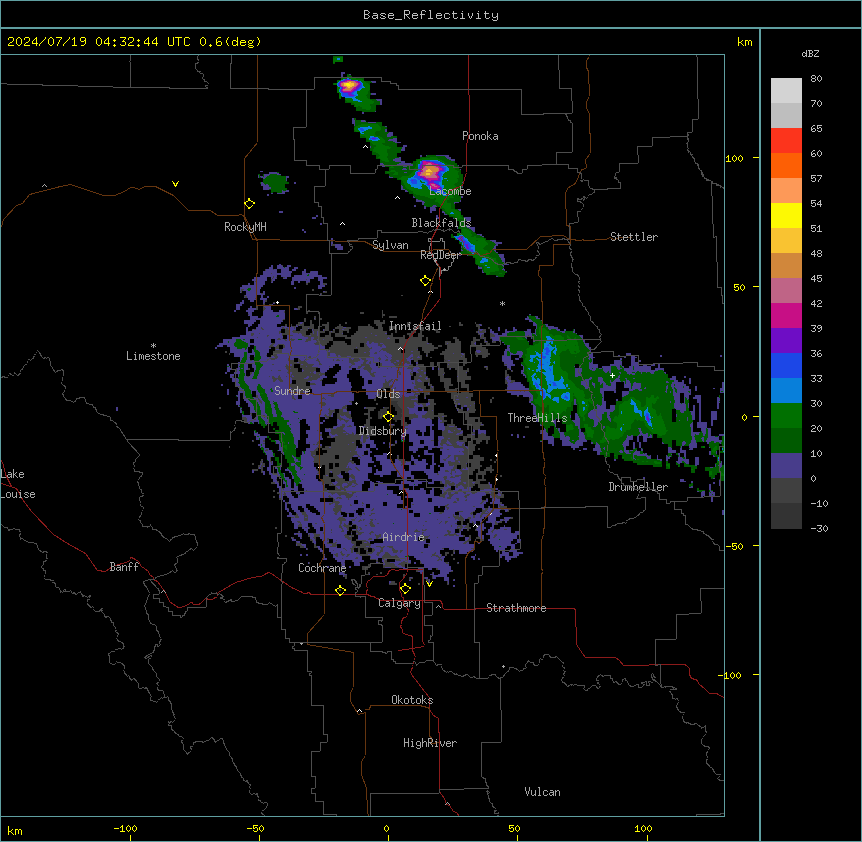Click the Sylvan label

point(390,245)
